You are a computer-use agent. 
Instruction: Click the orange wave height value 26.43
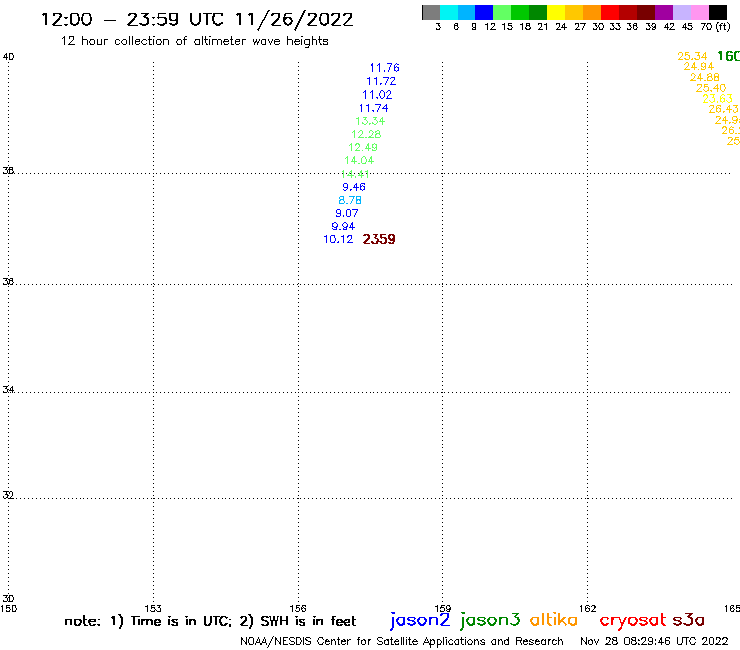(x=723, y=109)
